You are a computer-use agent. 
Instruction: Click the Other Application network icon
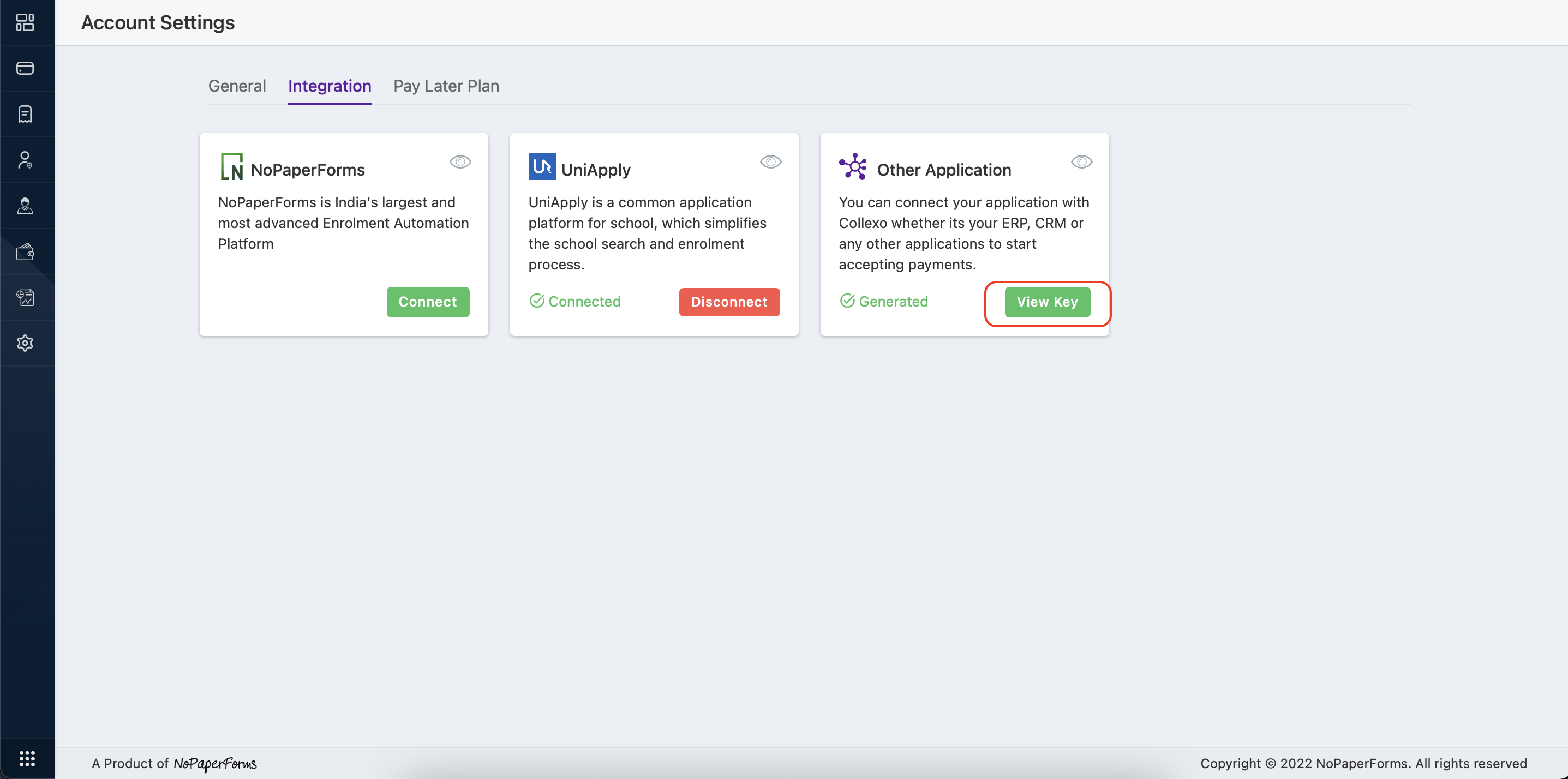853,166
